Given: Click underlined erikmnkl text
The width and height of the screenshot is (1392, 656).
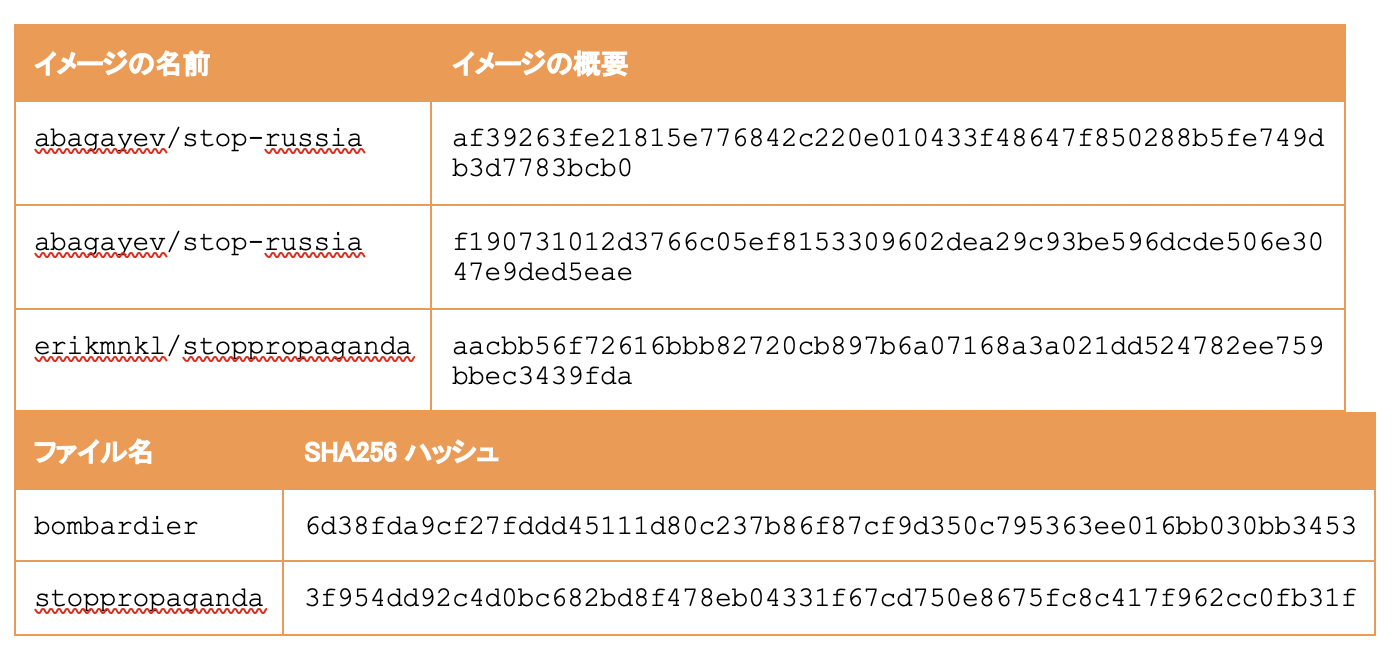Looking at the screenshot, I should pos(100,347).
